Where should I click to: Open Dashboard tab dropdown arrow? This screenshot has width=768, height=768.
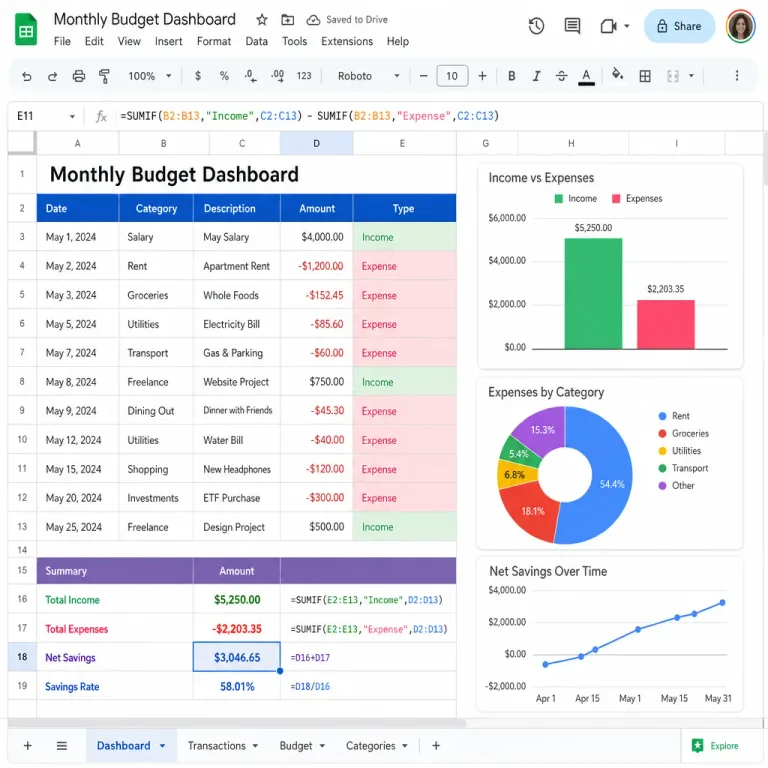click(x=162, y=745)
